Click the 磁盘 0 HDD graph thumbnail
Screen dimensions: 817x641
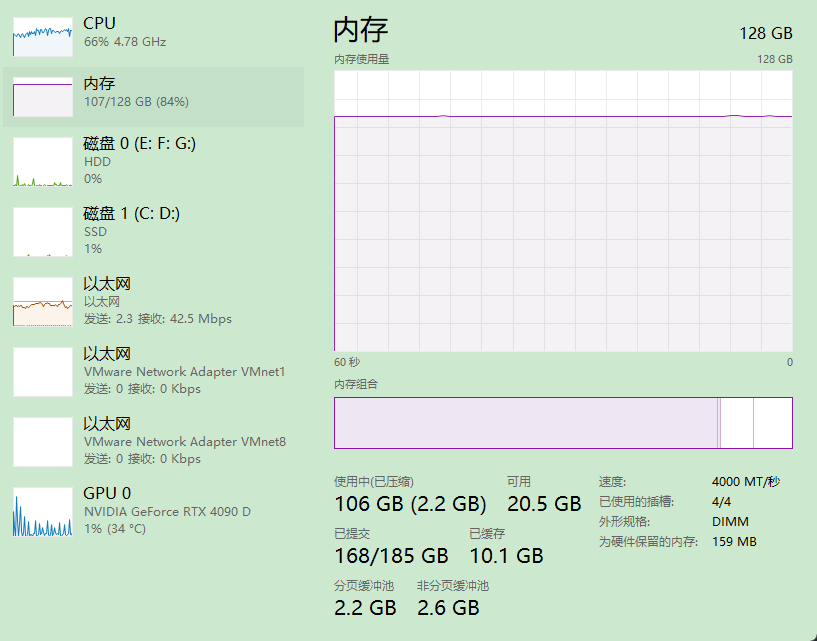[43, 162]
